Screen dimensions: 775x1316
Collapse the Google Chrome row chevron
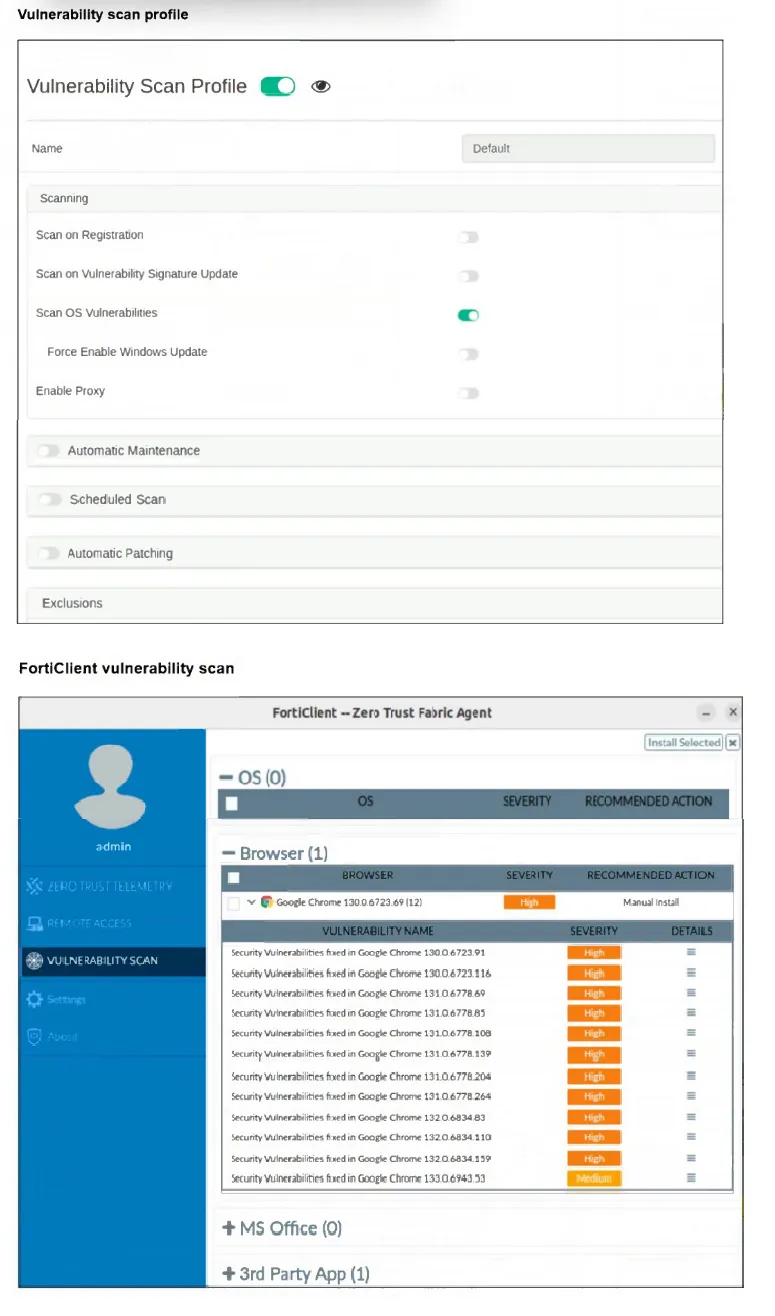pyautogui.click(x=251, y=902)
